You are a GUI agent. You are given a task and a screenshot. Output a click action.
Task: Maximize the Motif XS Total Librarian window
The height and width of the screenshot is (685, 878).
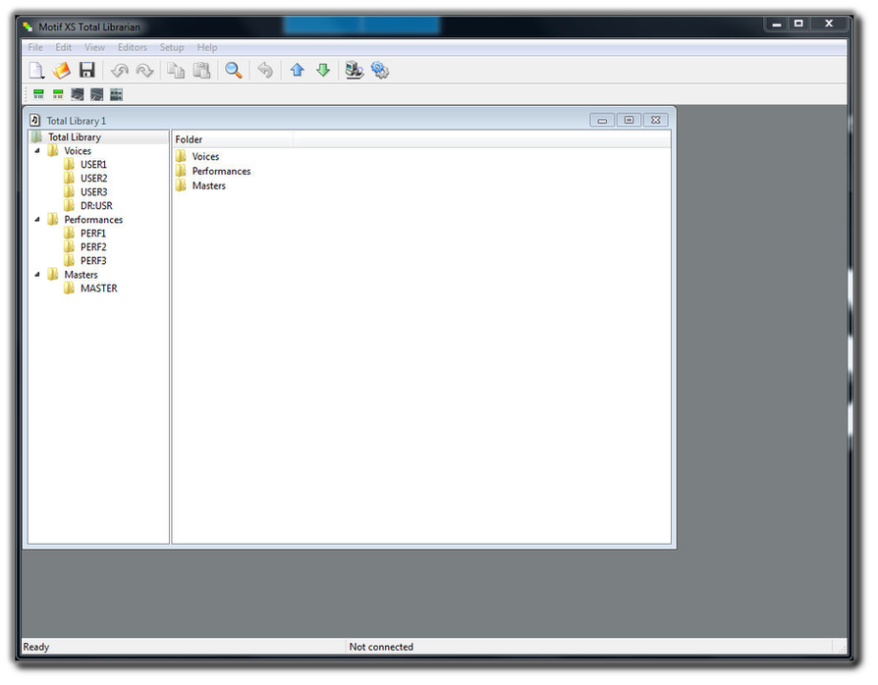[799, 24]
